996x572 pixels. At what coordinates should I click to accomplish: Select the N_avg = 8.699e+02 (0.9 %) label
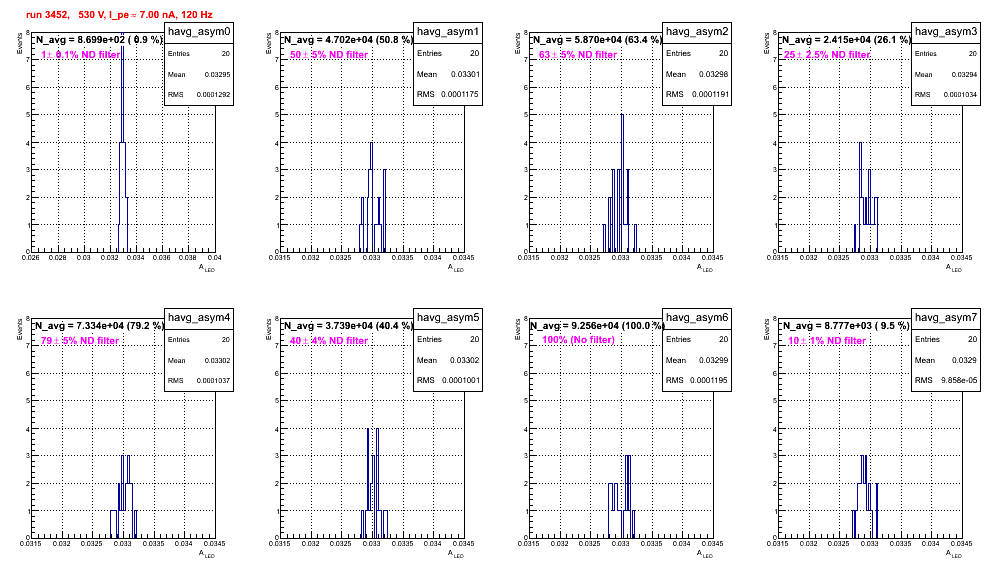click(98, 39)
